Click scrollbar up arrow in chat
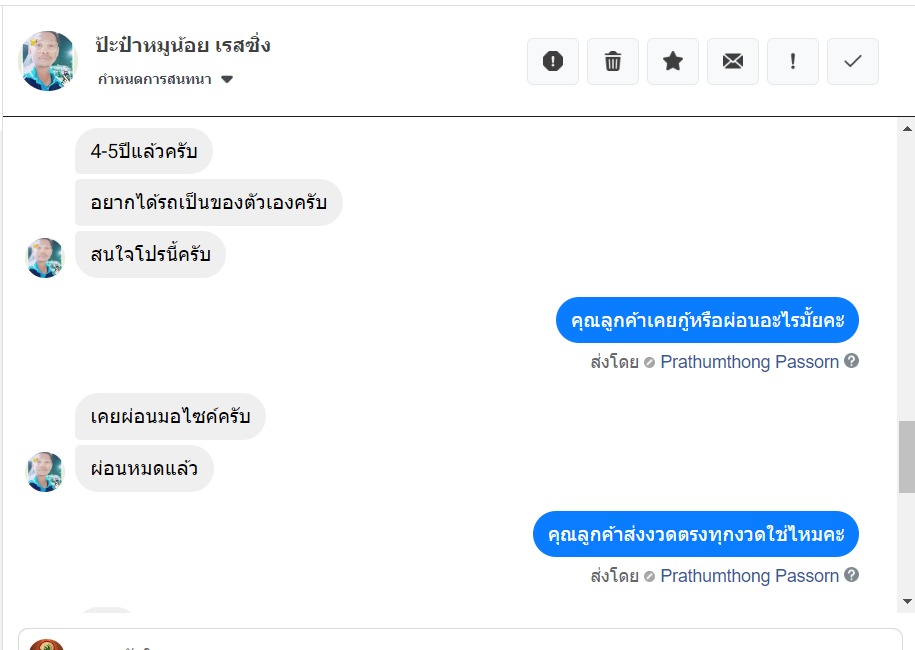Viewport: 915px width, 650px height. pos(907,128)
